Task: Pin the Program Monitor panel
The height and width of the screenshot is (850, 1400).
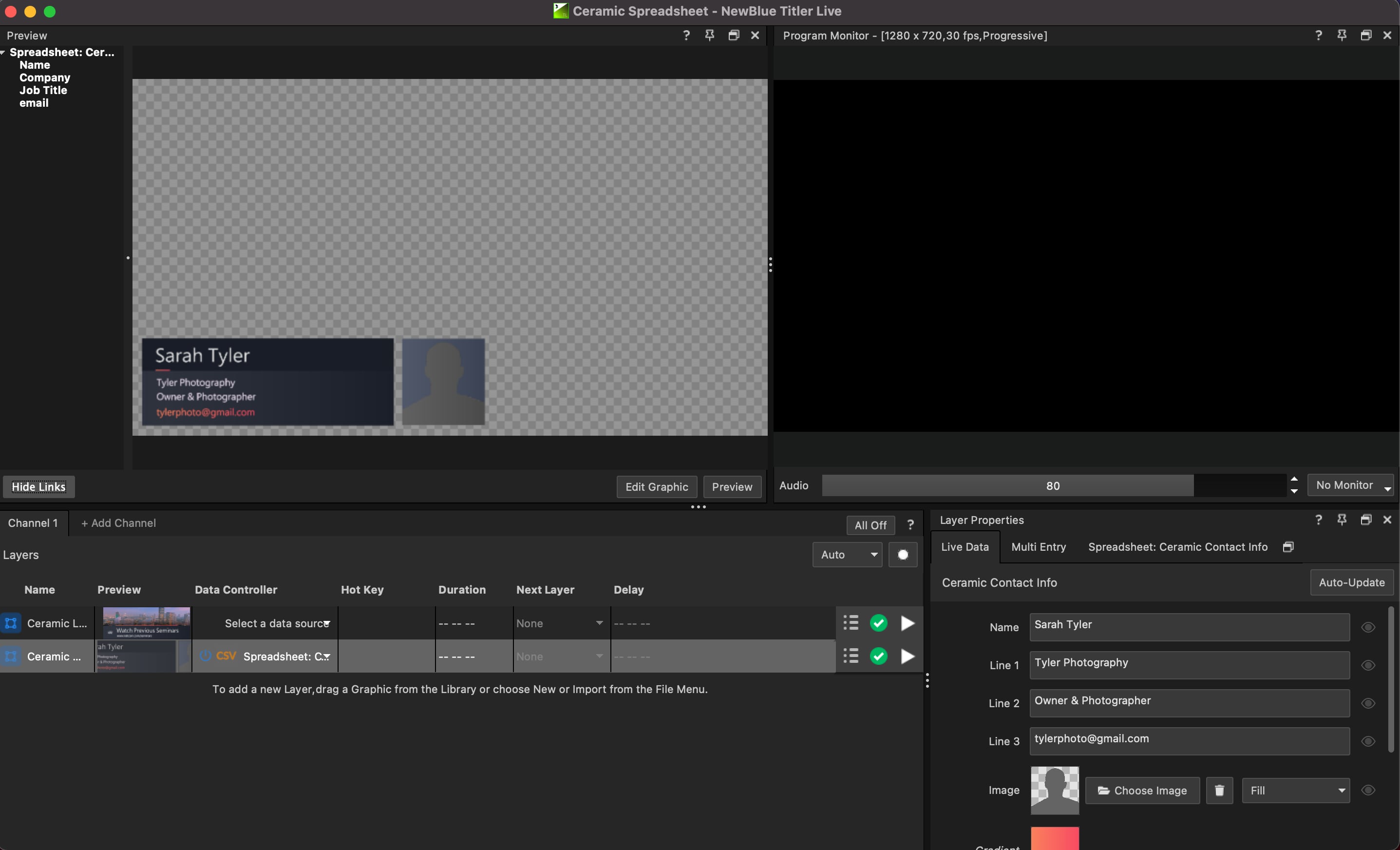Action: (1342, 35)
